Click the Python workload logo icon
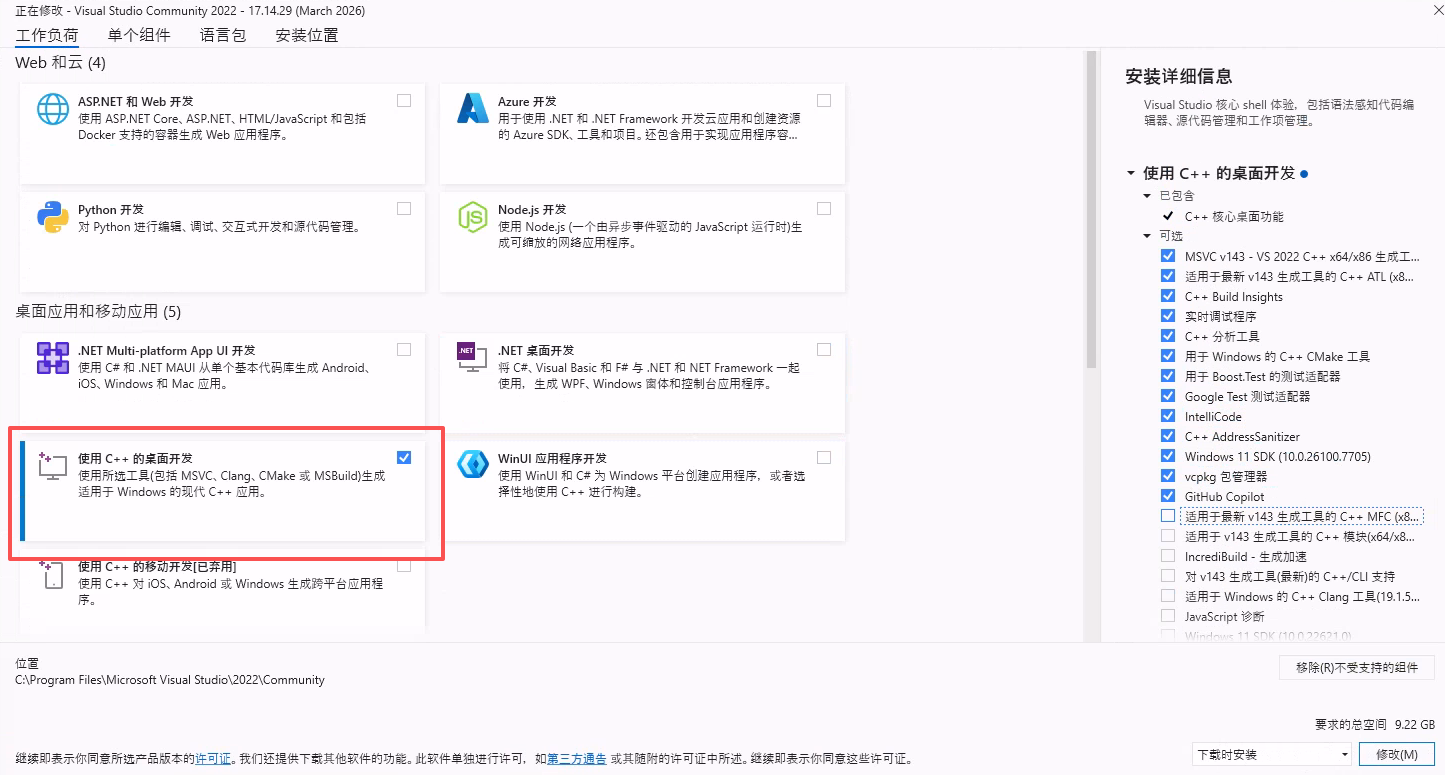The width and height of the screenshot is (1445, 775). (x=53, y=216)
